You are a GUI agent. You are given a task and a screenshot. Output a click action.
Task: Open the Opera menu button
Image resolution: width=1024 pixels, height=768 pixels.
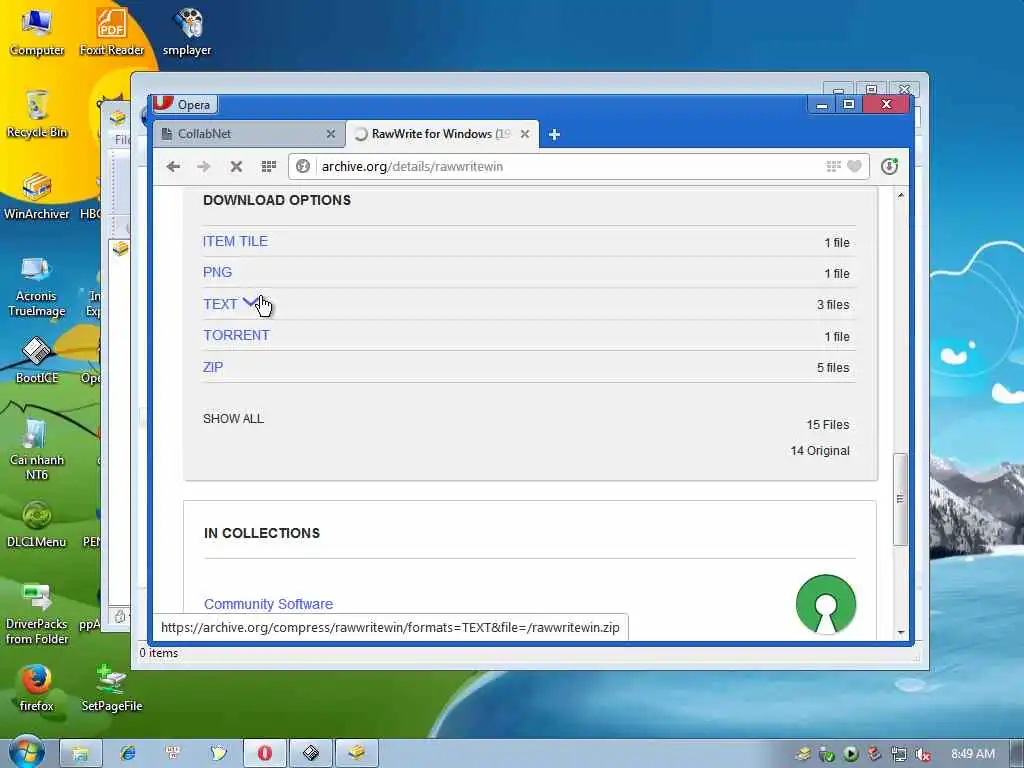(x=185, y=104)
